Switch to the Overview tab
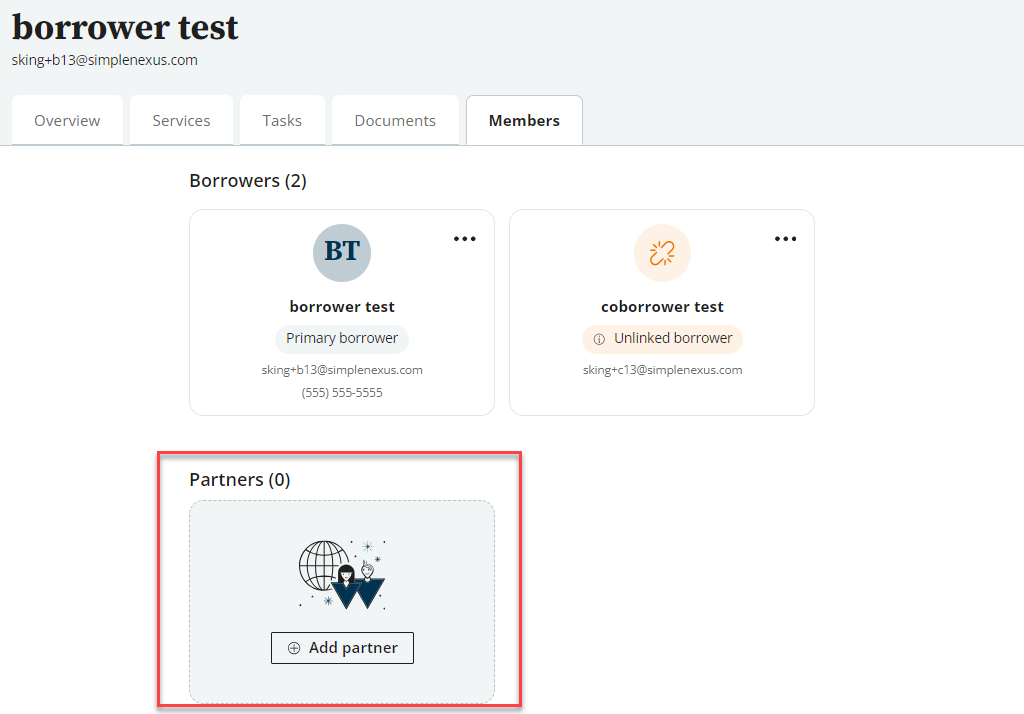The image size is (1024, 714). [67, 121]
